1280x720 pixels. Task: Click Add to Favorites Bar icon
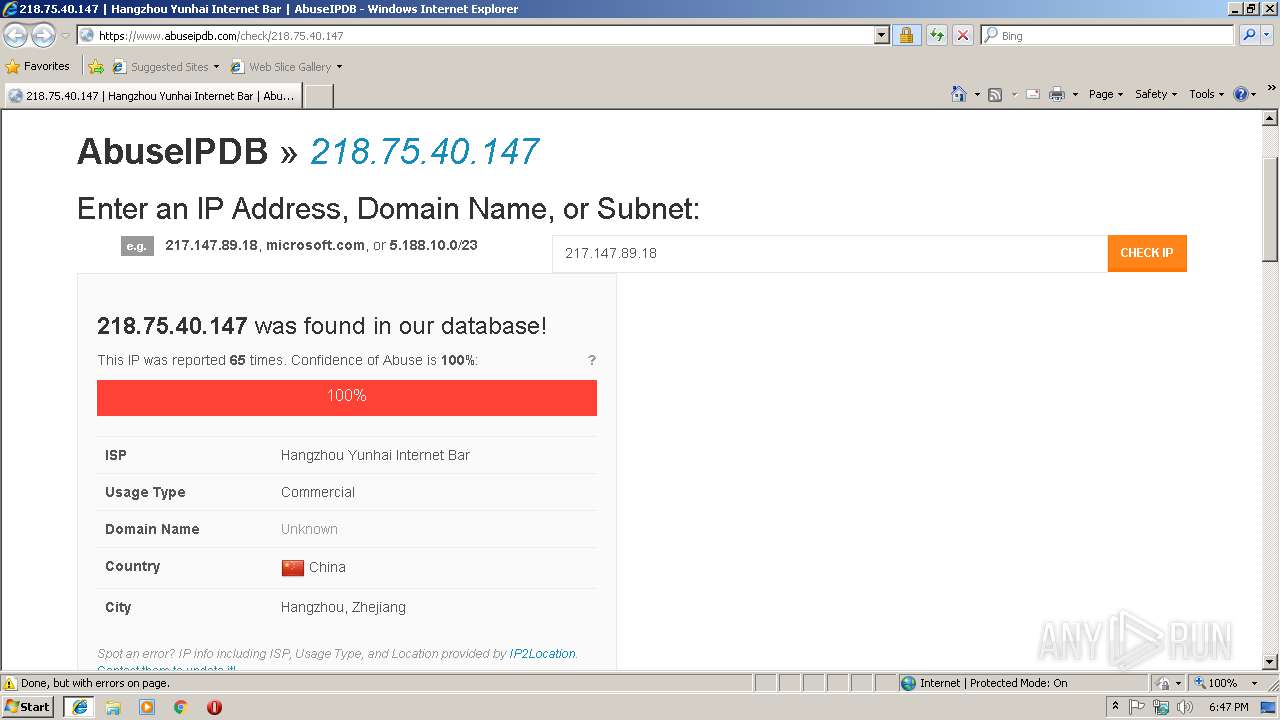click(x=96, y=67)
